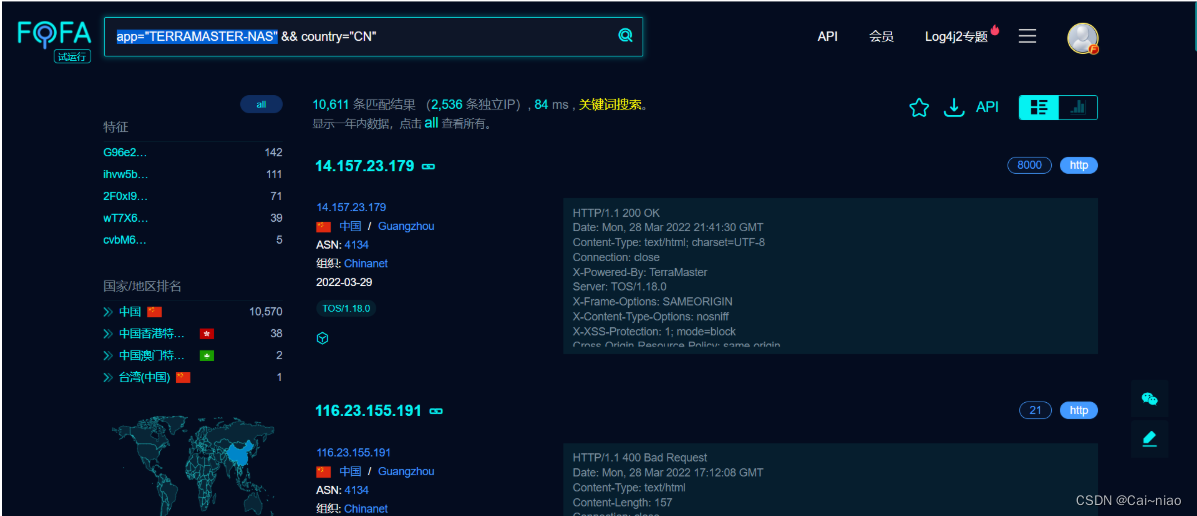This screenshot has width=1197, height=516.
Task: Click the star favorite icon
Action: click(x=919, y=108)
